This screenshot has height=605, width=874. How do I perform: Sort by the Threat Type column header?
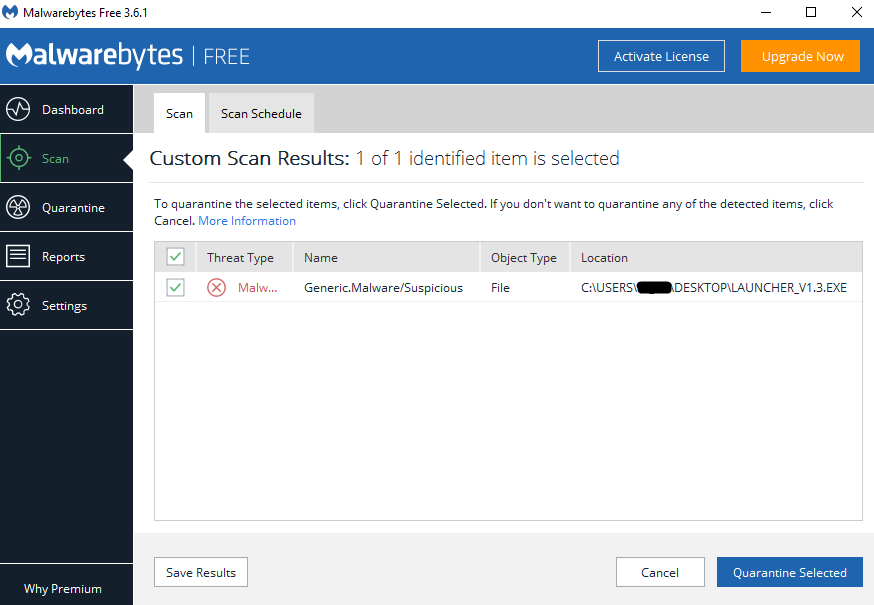(244, 258)
